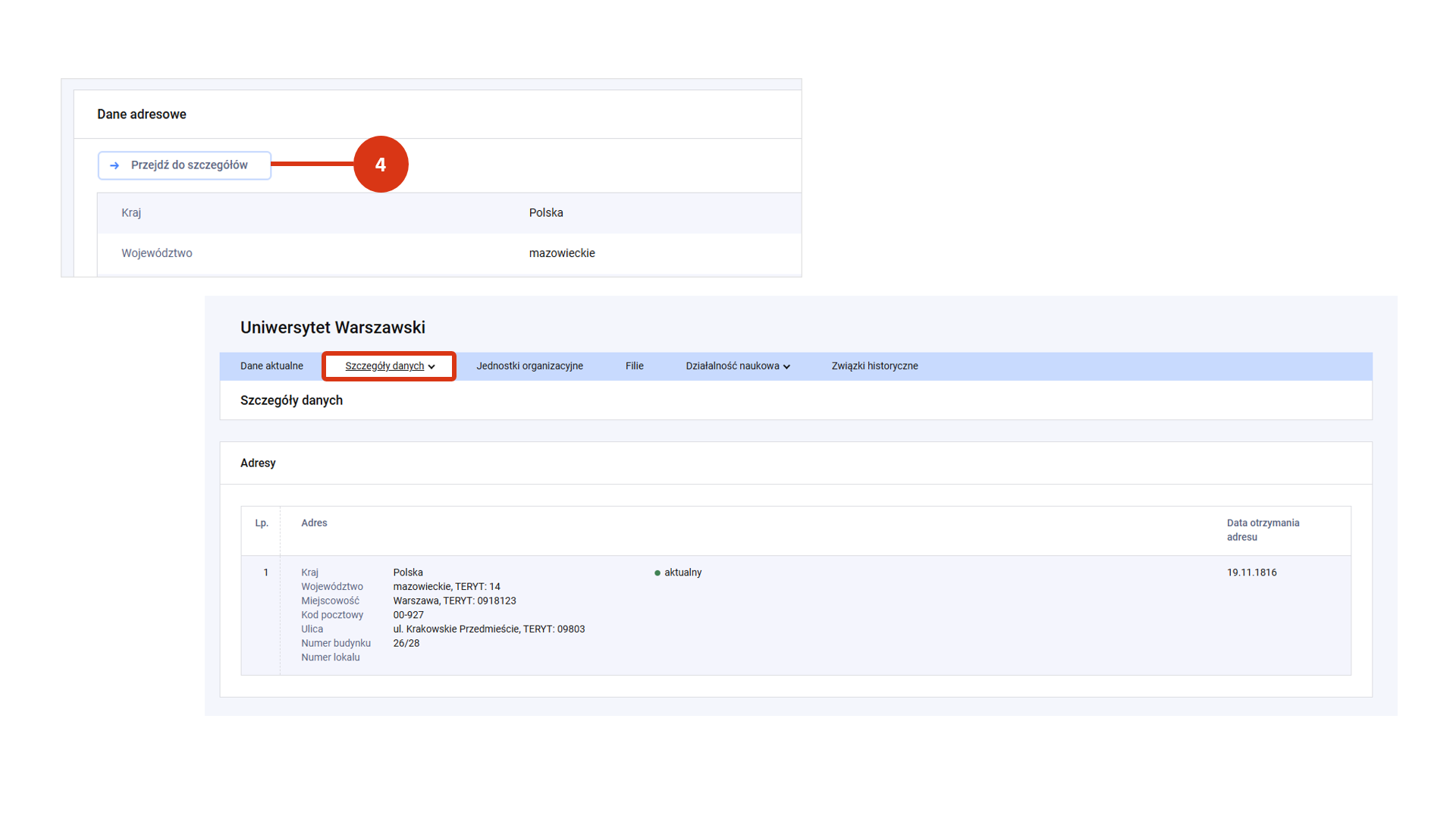Image resolution: width=1456 pixels, height=819 pixels.
Task: Select the Związki historyczne tab
Action: (874, 366)
